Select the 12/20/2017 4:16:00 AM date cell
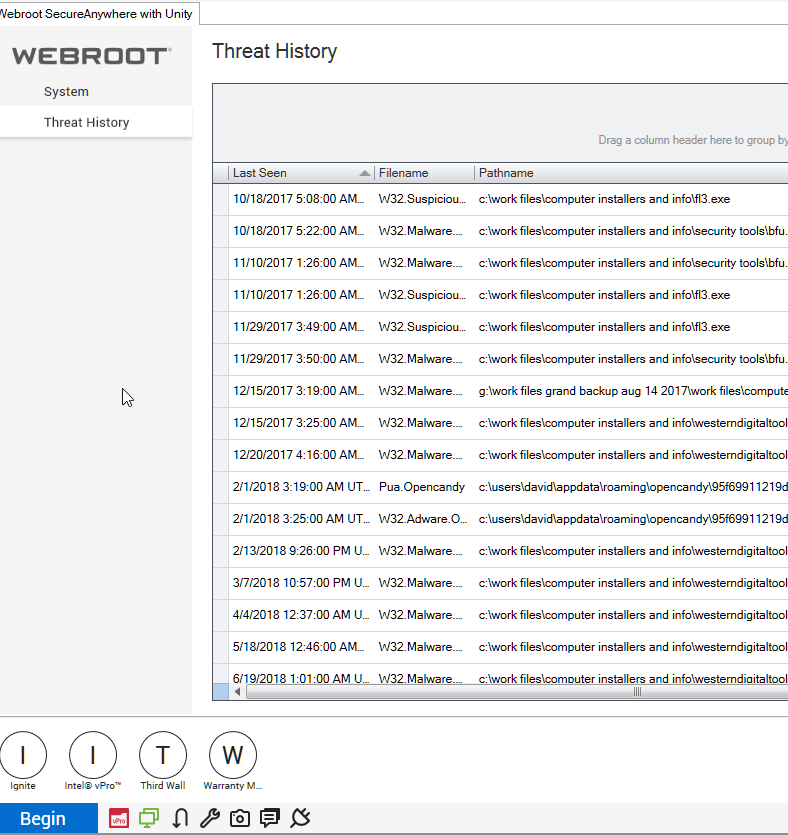Image resolution: width=788 pixels, height=835 pixels. pyautogui.click(x=299, y=455)
